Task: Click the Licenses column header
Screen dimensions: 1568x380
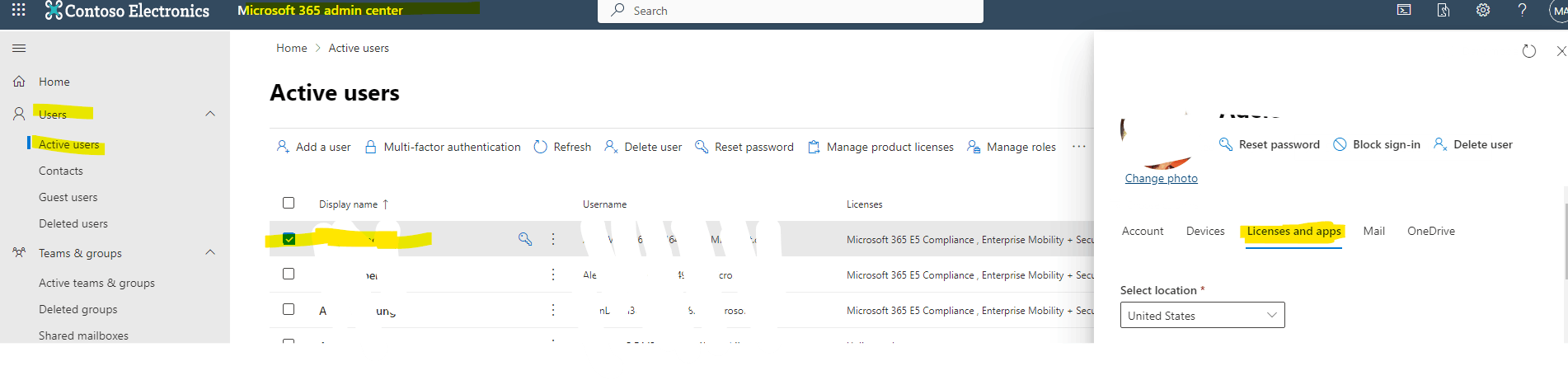Action: [864, 204]
